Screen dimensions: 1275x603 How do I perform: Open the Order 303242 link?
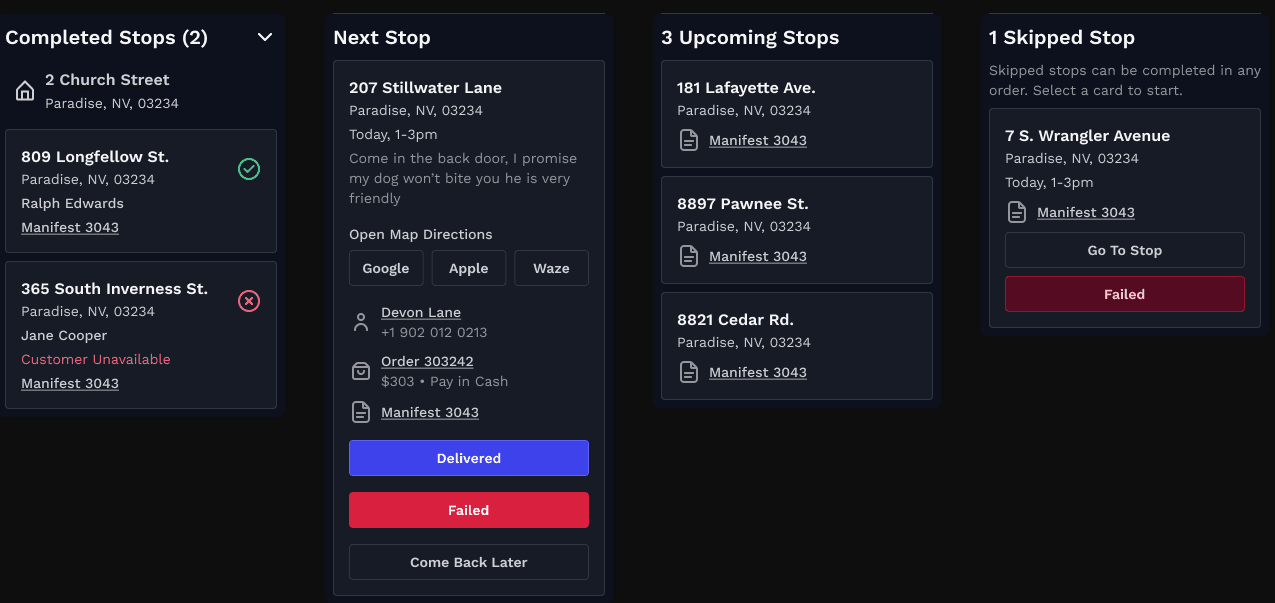coord(427,361)
